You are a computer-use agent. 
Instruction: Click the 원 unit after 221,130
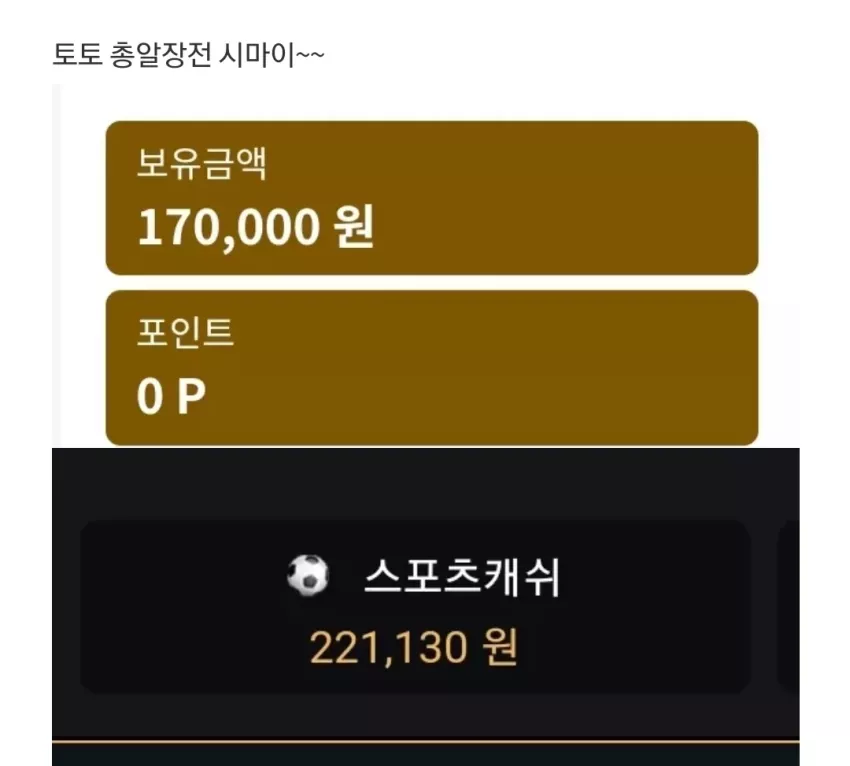tap(500, 646)
